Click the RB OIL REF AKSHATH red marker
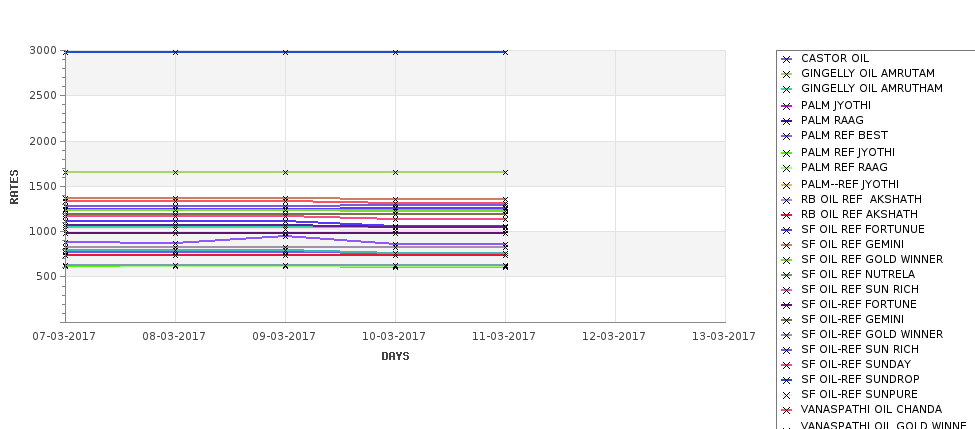 point(786,215)
